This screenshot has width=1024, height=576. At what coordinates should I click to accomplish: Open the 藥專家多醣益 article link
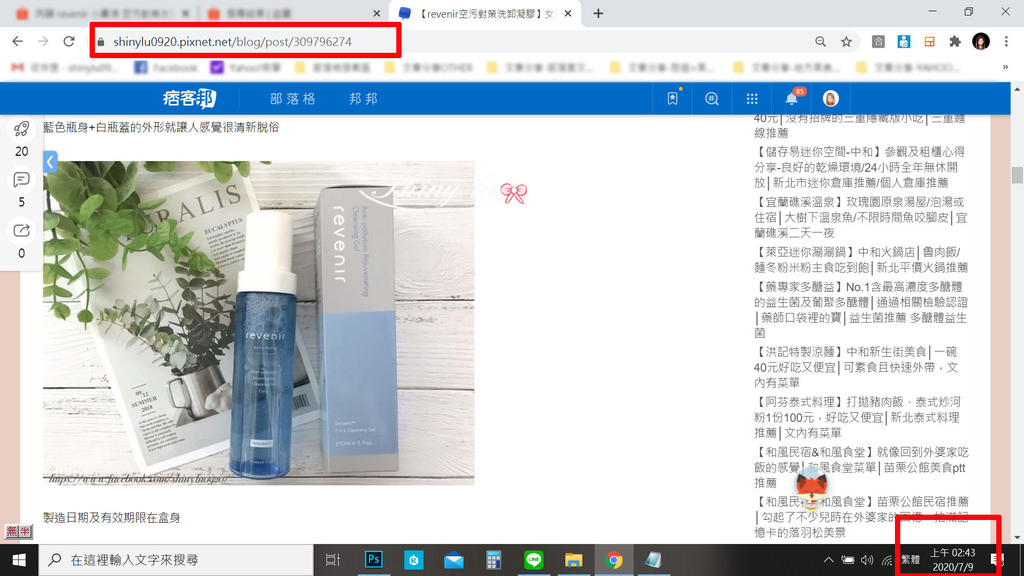pos(861,310)
